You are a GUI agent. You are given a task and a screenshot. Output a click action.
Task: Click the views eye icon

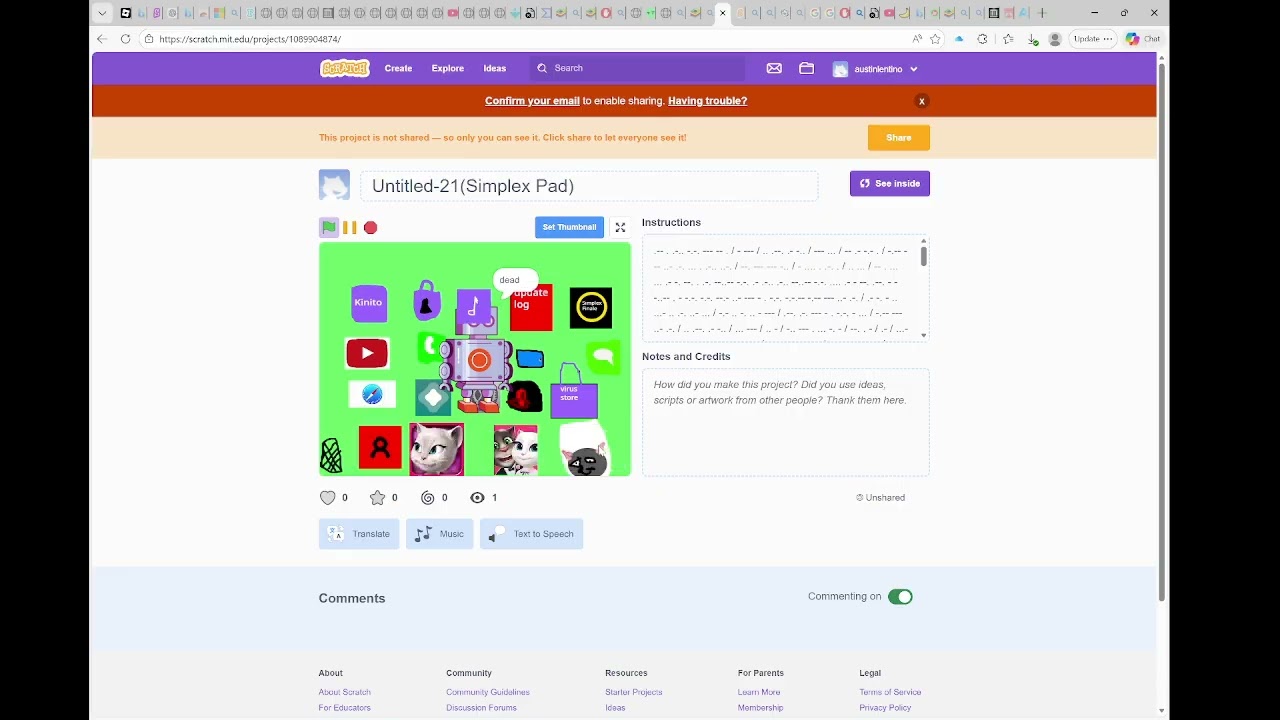click(477, 497)
